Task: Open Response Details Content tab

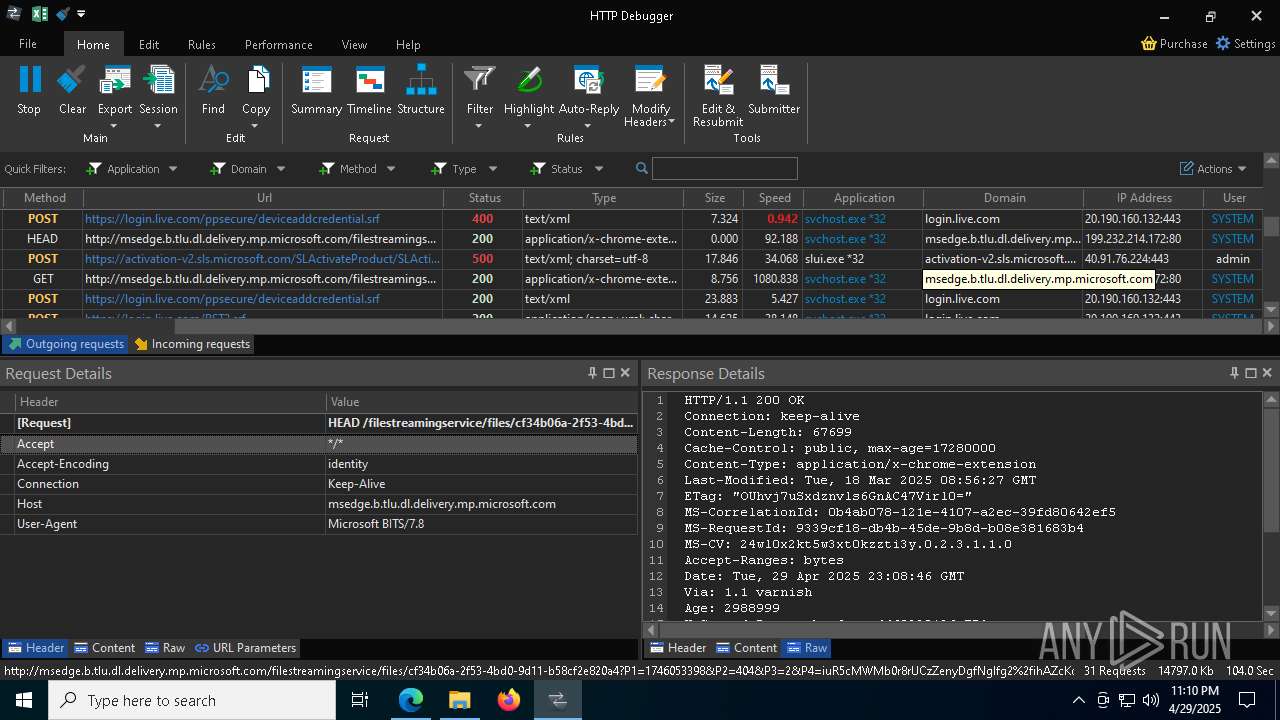Action: pyautogui.click(x=746, y=648)
